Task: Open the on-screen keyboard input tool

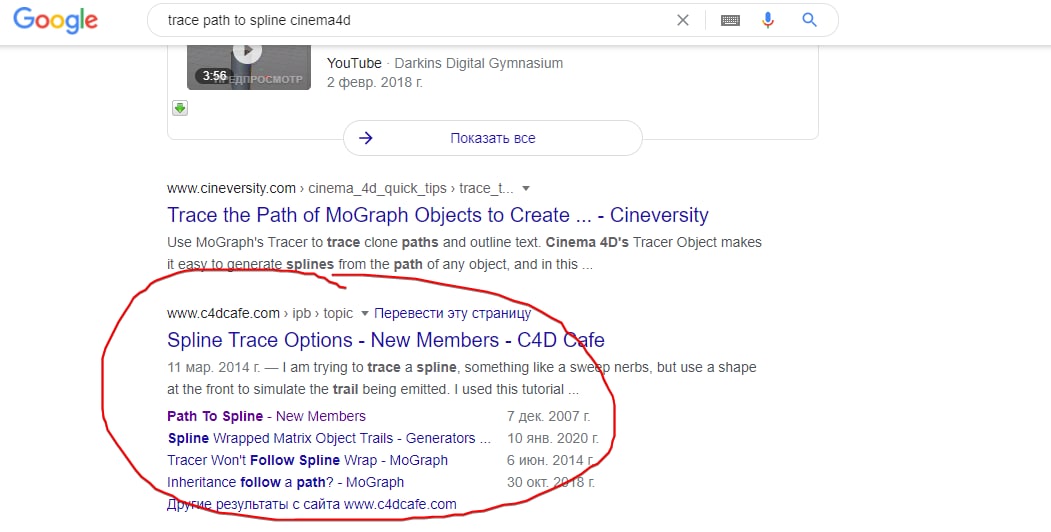Action: [x=730, y=20]
